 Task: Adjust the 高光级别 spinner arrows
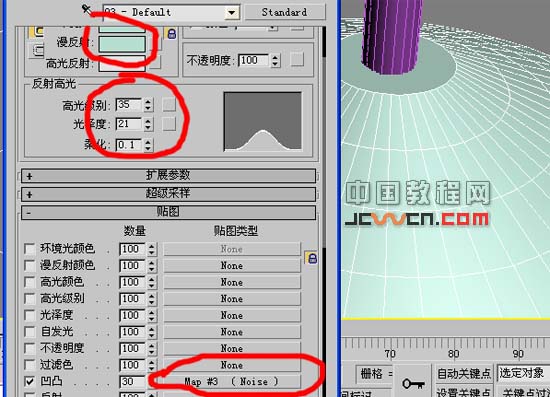[148, 105]
